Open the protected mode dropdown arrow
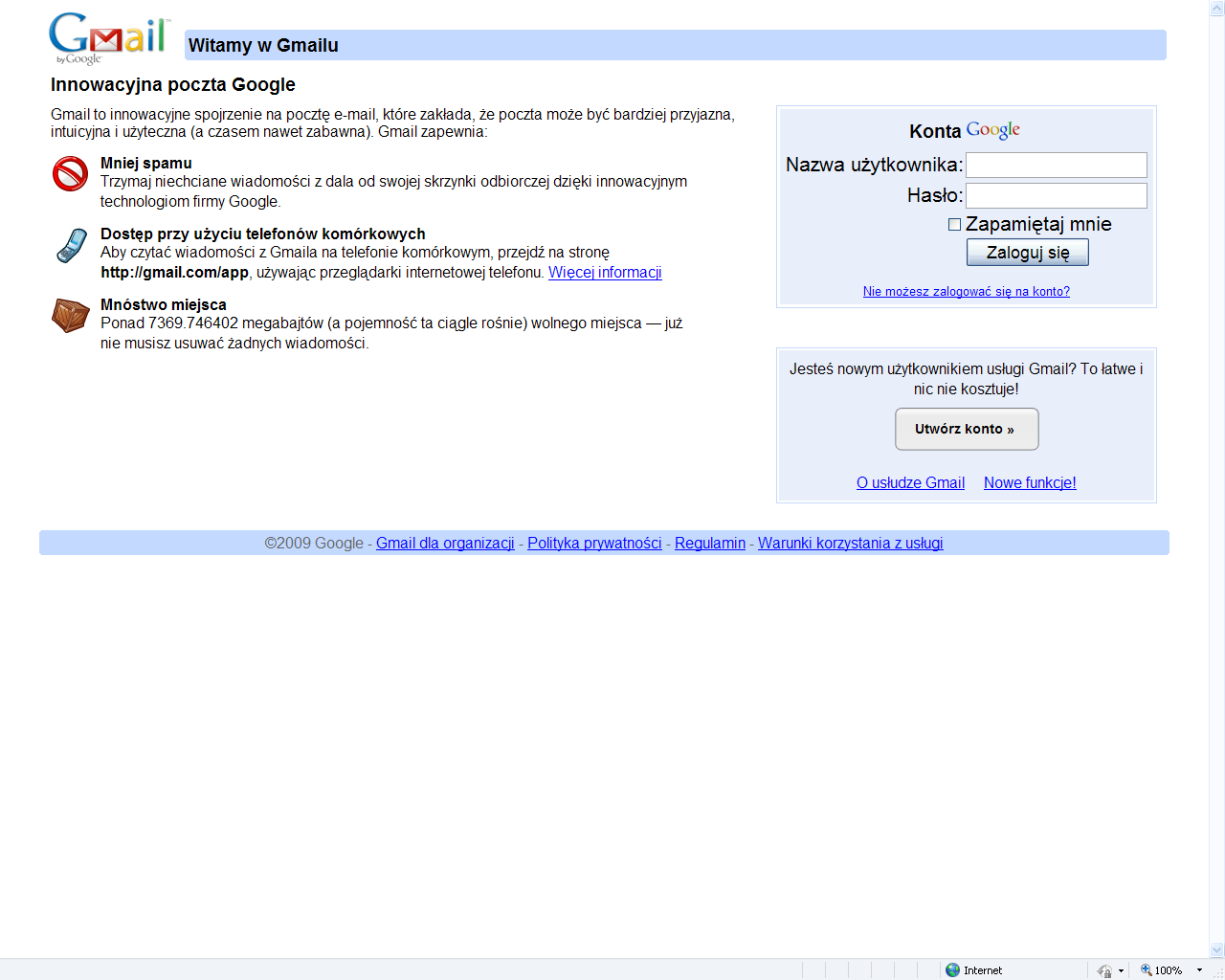The image size is (1225, 980). click(1121, 970)
